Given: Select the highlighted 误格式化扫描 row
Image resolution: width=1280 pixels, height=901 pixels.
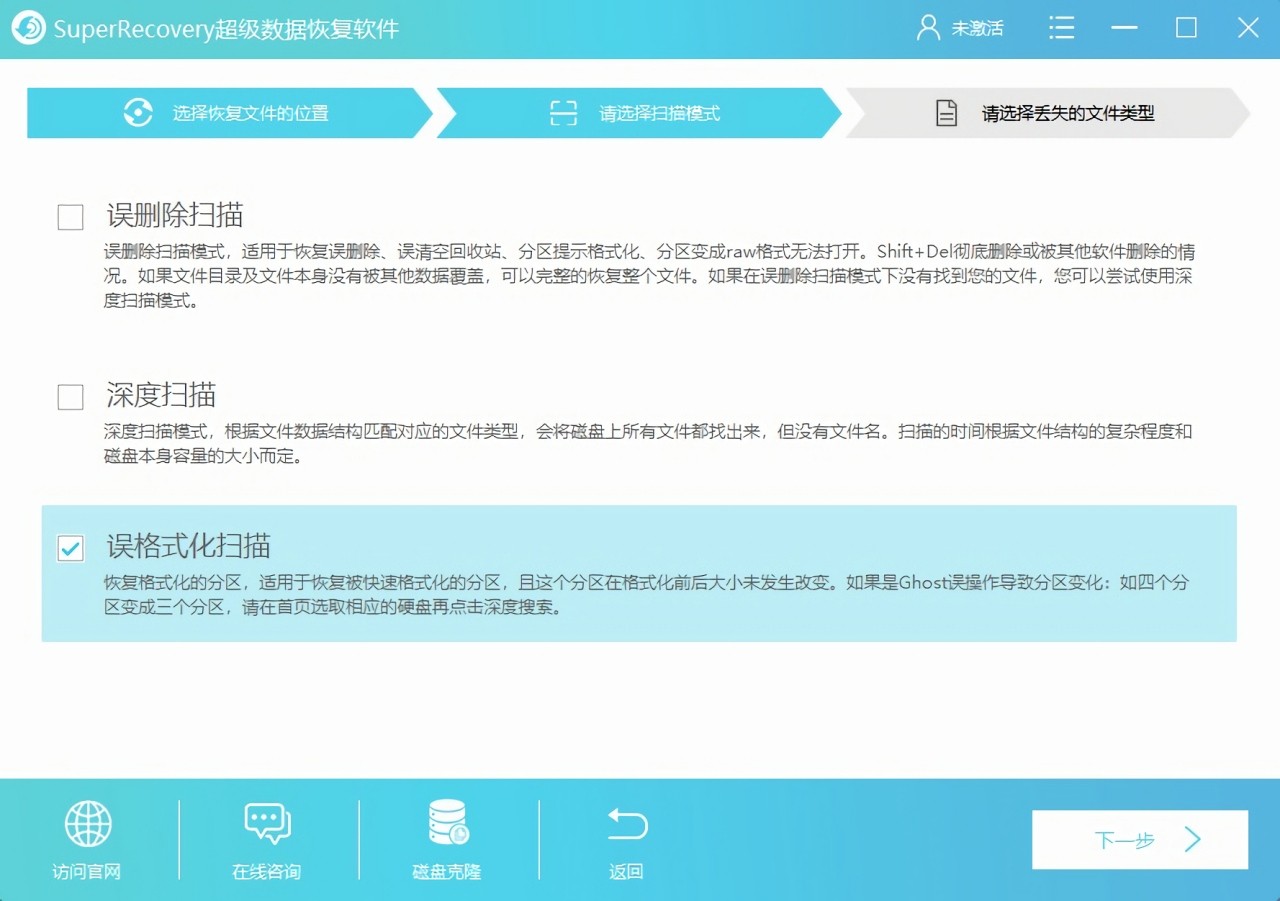Looking at the screenshot, I should [640, 573].
